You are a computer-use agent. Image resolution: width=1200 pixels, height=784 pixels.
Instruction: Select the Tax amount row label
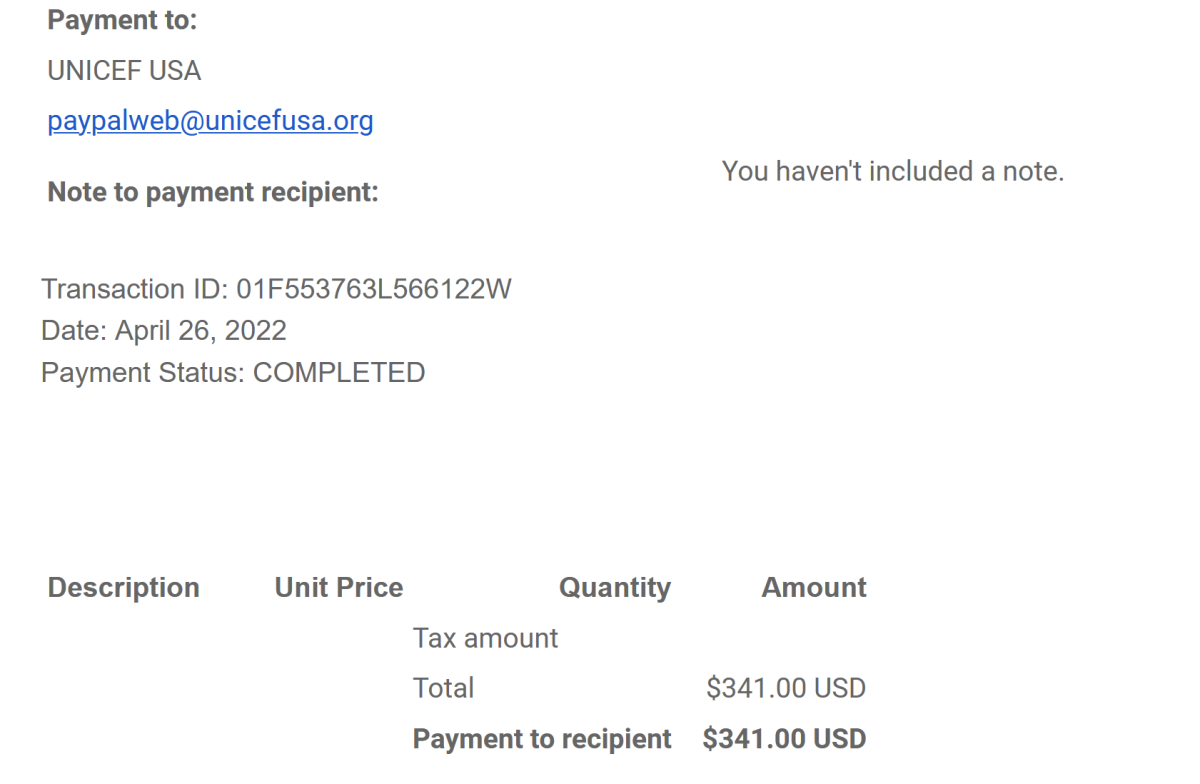coord(486,638)
